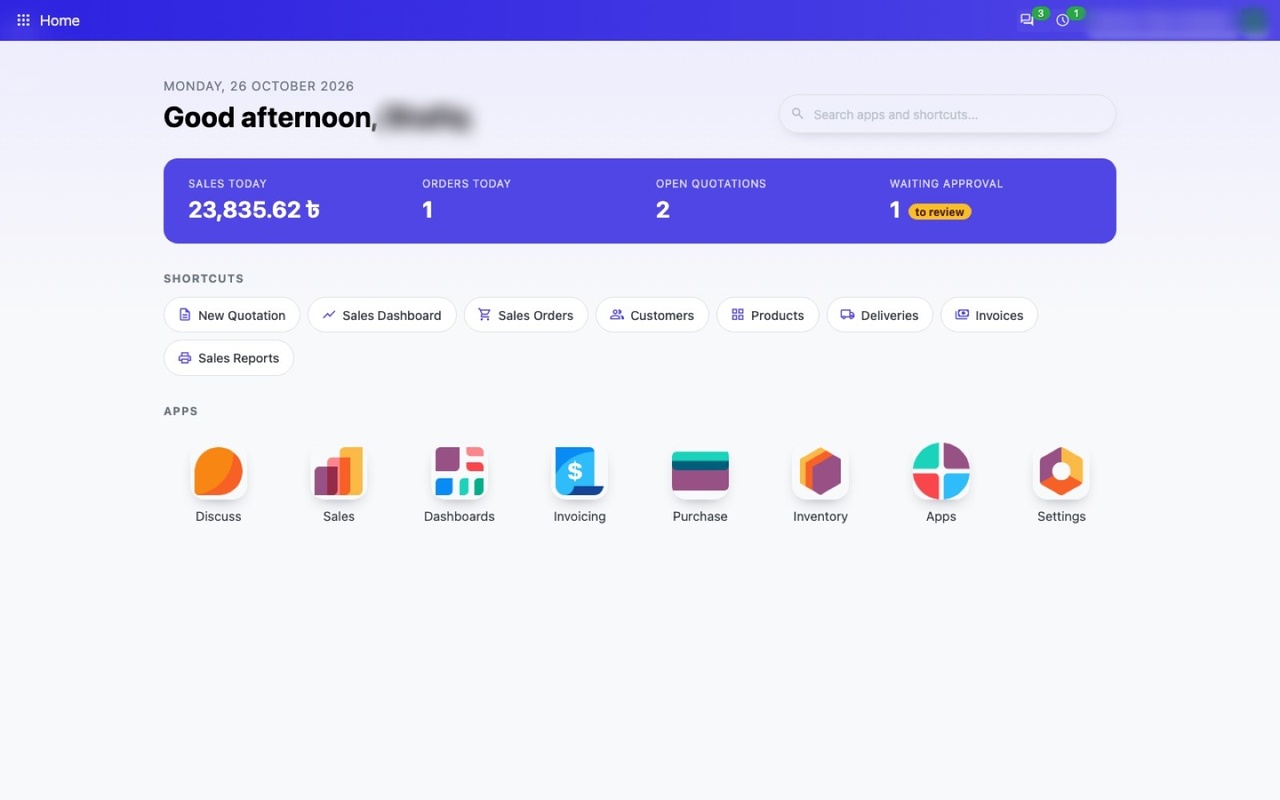Open the Invoicing app icon

580,471
